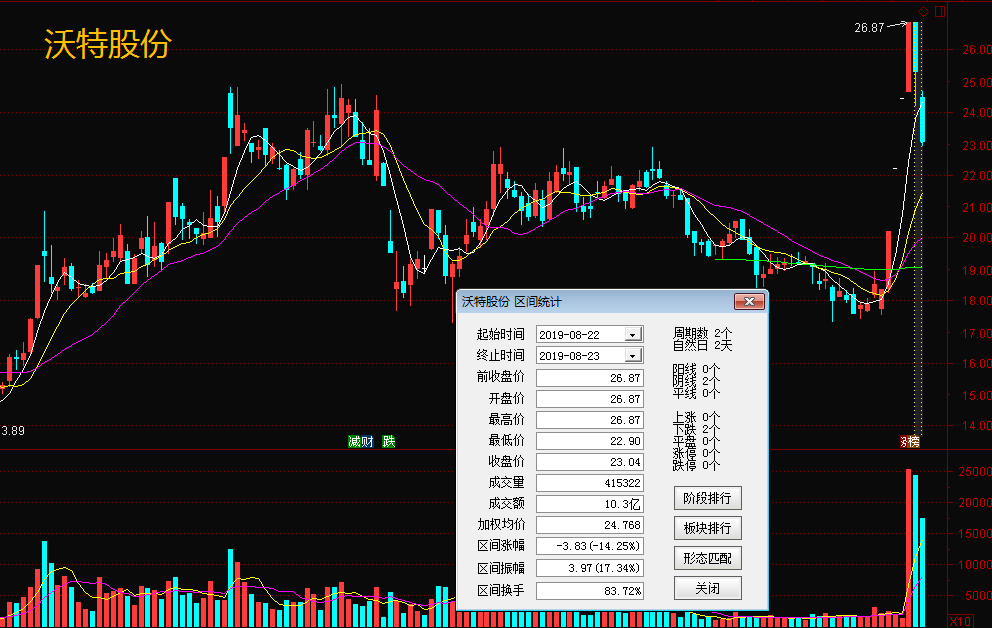Click the split-panel rectangle icon top right

click(x=940, y=11)
